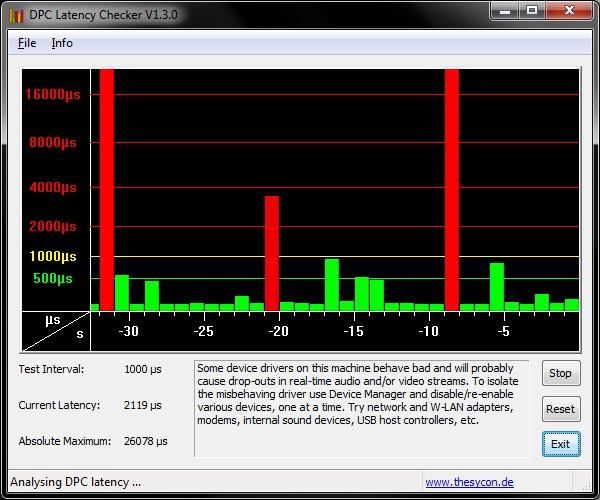The width and height of the screenshot is (600, 500).
Task: Click the driver warning message text box
Action: 362,409
